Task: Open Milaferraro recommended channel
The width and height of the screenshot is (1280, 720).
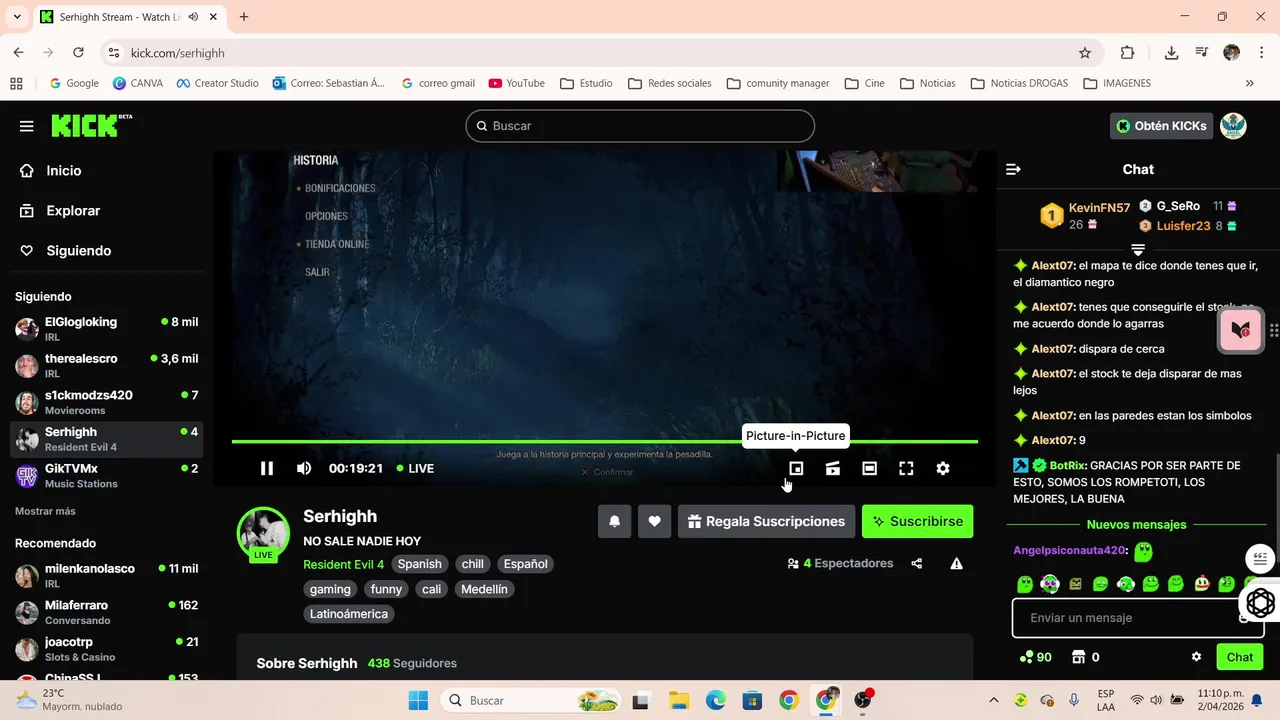Action: [x=106, y=612]
